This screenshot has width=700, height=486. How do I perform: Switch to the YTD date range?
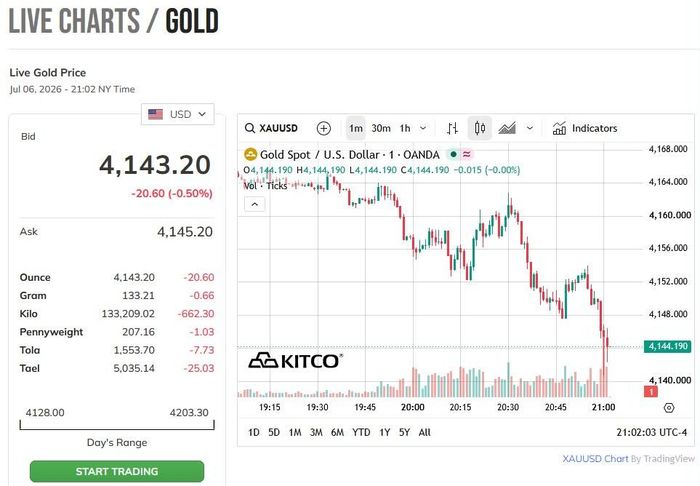[361, 432]
